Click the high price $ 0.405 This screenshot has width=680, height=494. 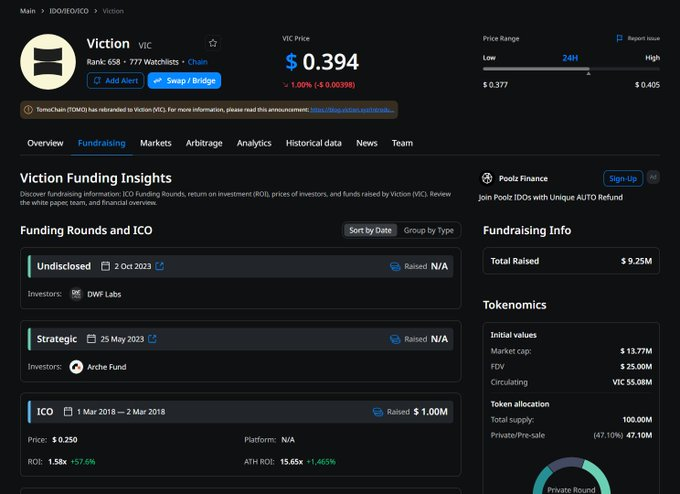coord(647,85)
